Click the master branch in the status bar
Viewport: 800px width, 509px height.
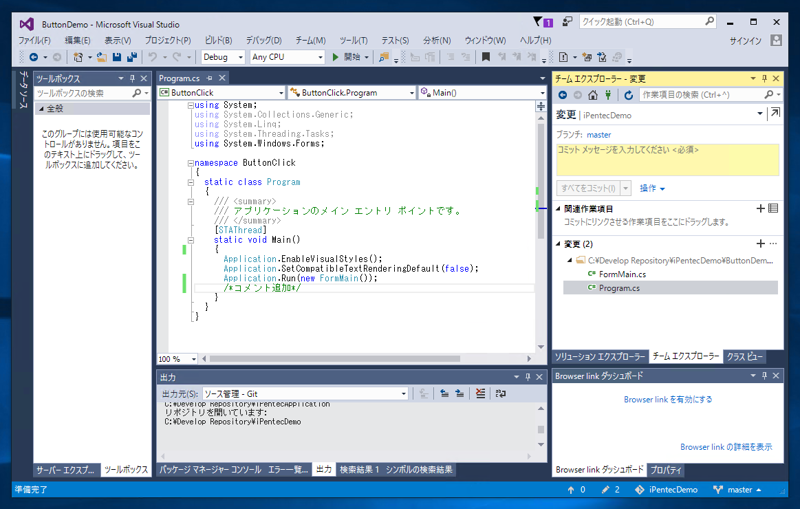tap(737, 490)
